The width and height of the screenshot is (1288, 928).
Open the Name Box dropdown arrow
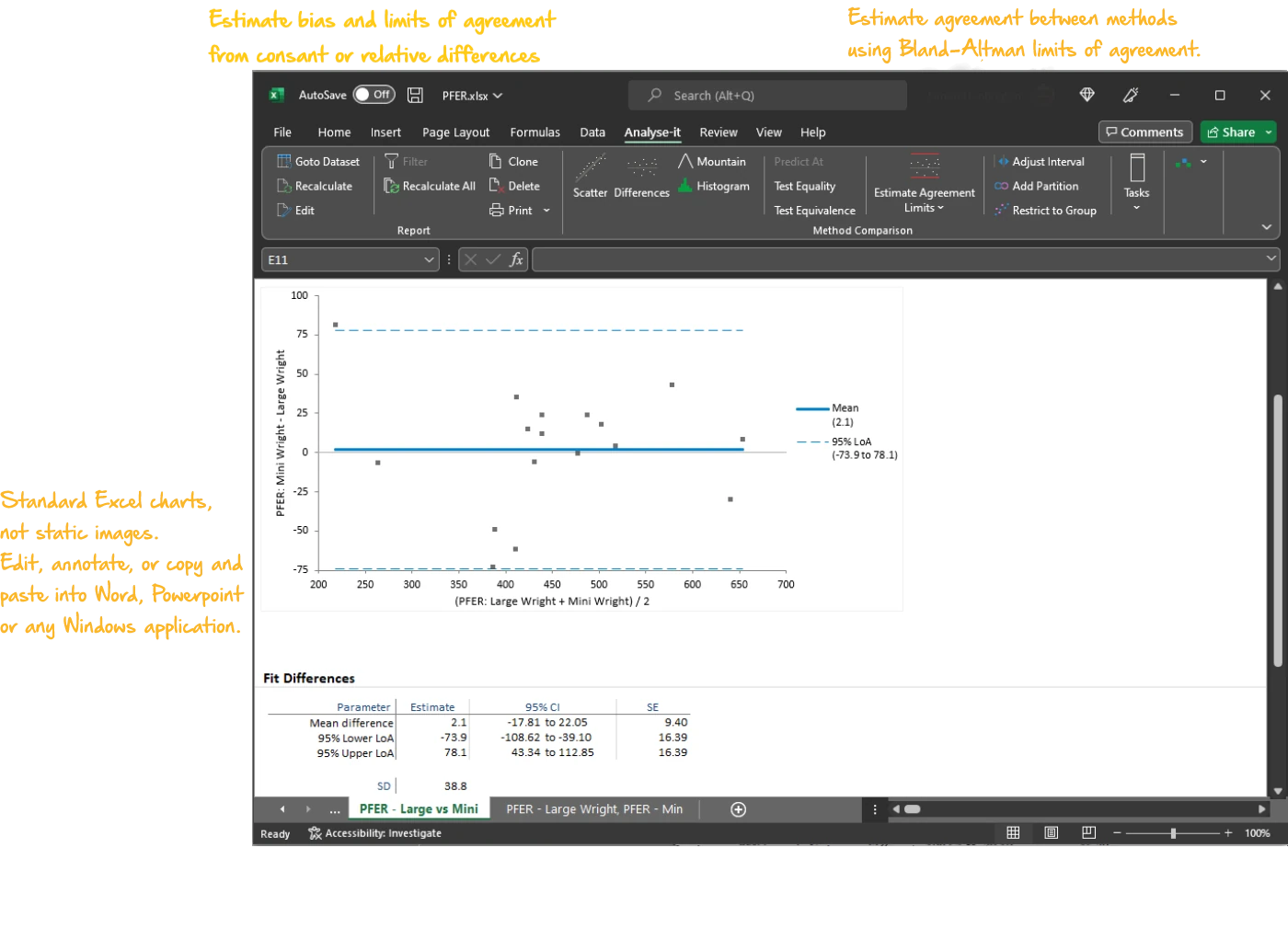pyautogui.click(x=429, y=260)
